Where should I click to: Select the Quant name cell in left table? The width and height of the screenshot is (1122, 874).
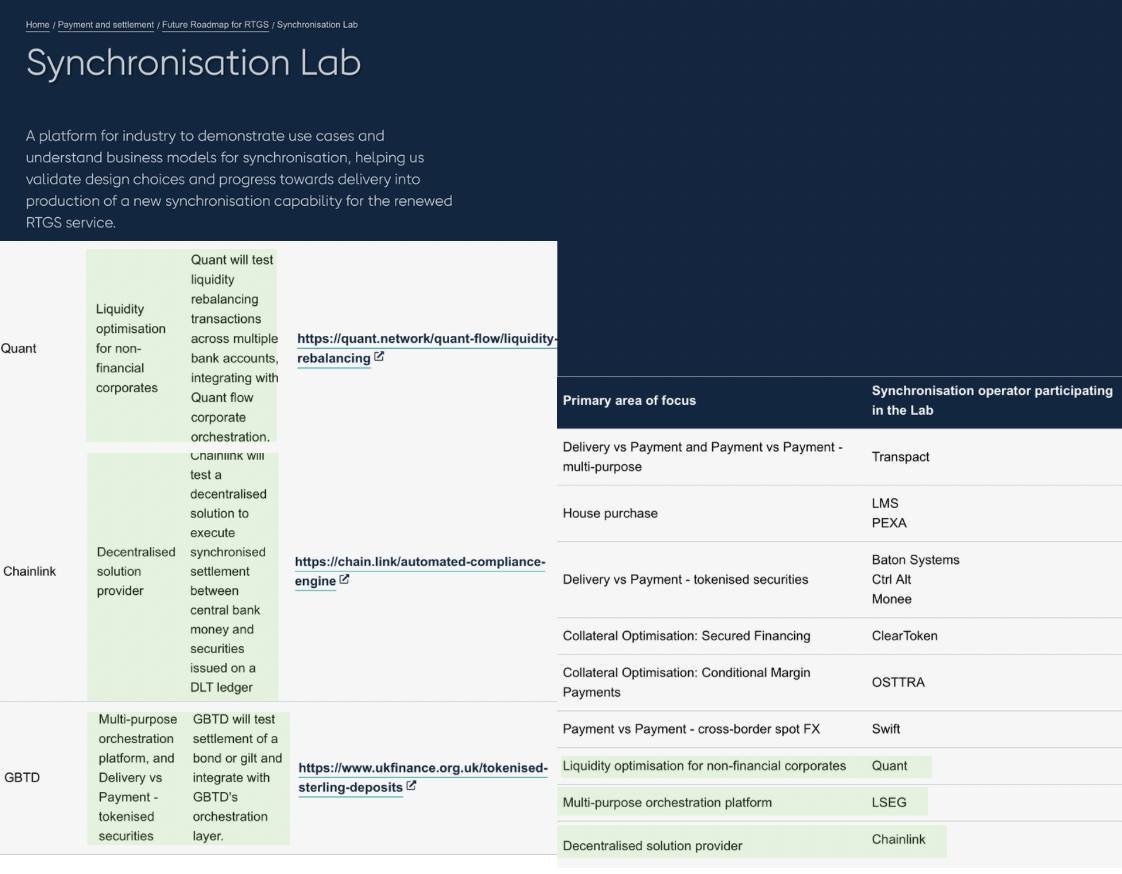tap(19, 349)
